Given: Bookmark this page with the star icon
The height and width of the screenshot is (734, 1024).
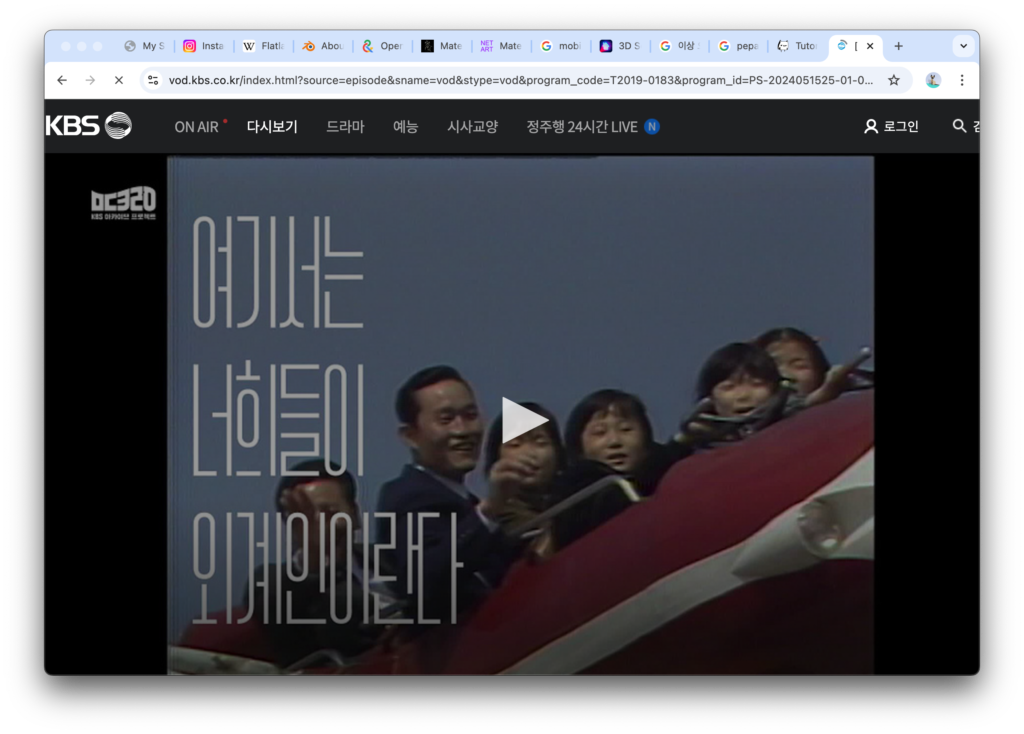Looking at the screenshot, I should coord(894,80).
